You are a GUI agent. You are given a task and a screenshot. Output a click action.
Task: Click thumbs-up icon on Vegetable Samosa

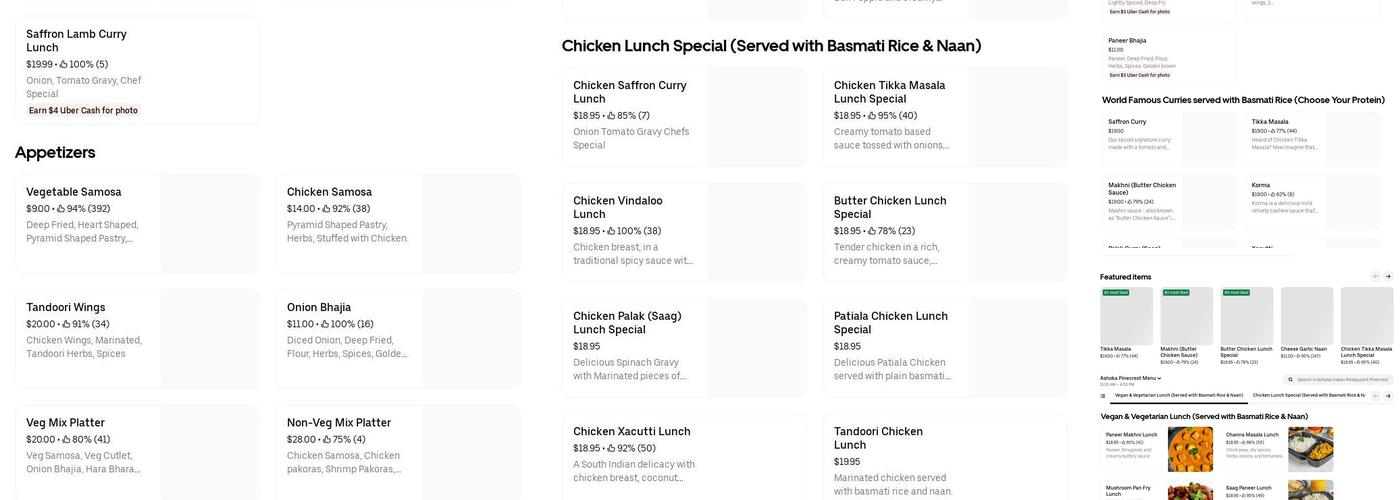click(61, 209)
